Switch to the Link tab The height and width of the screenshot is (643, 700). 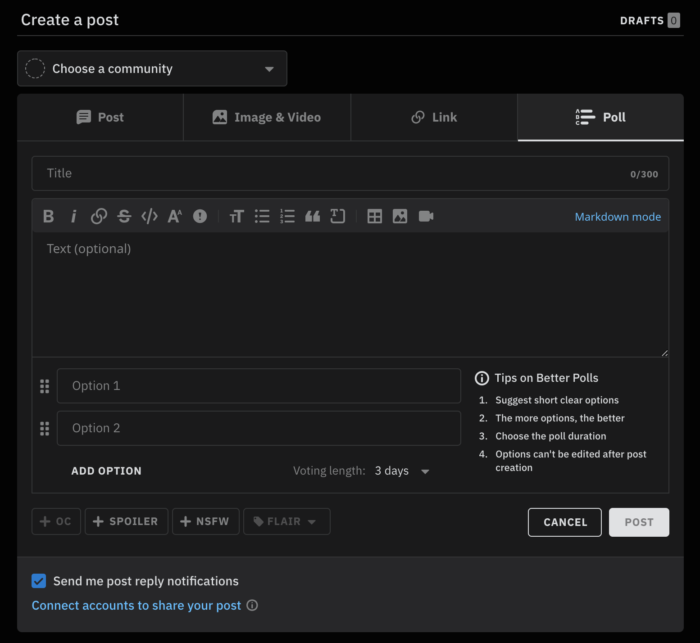pyautogui.click(x=434, y=117)
